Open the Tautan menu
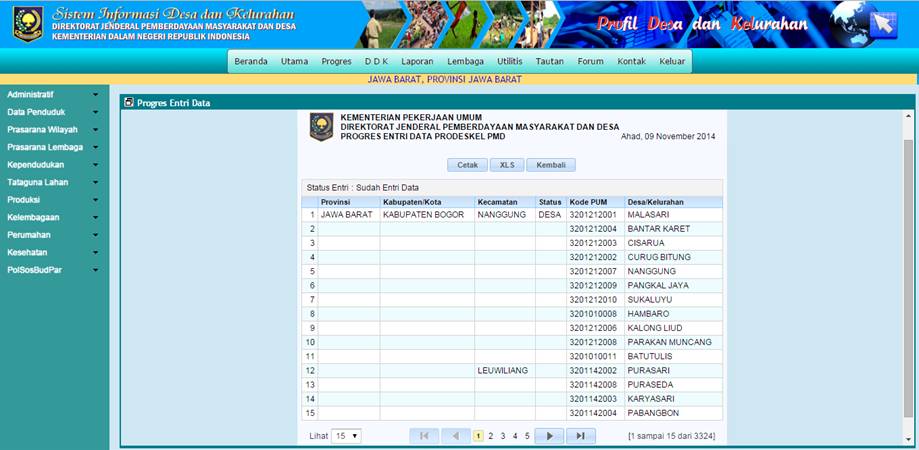 pos(549,61)
